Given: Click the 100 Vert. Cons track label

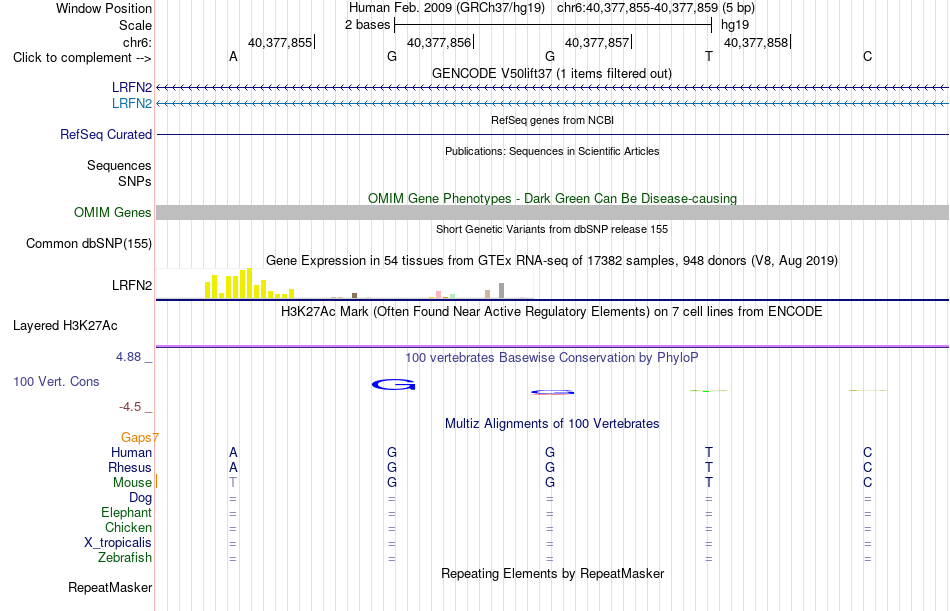Looking at the screenshot, I should [x=56, y=382].
